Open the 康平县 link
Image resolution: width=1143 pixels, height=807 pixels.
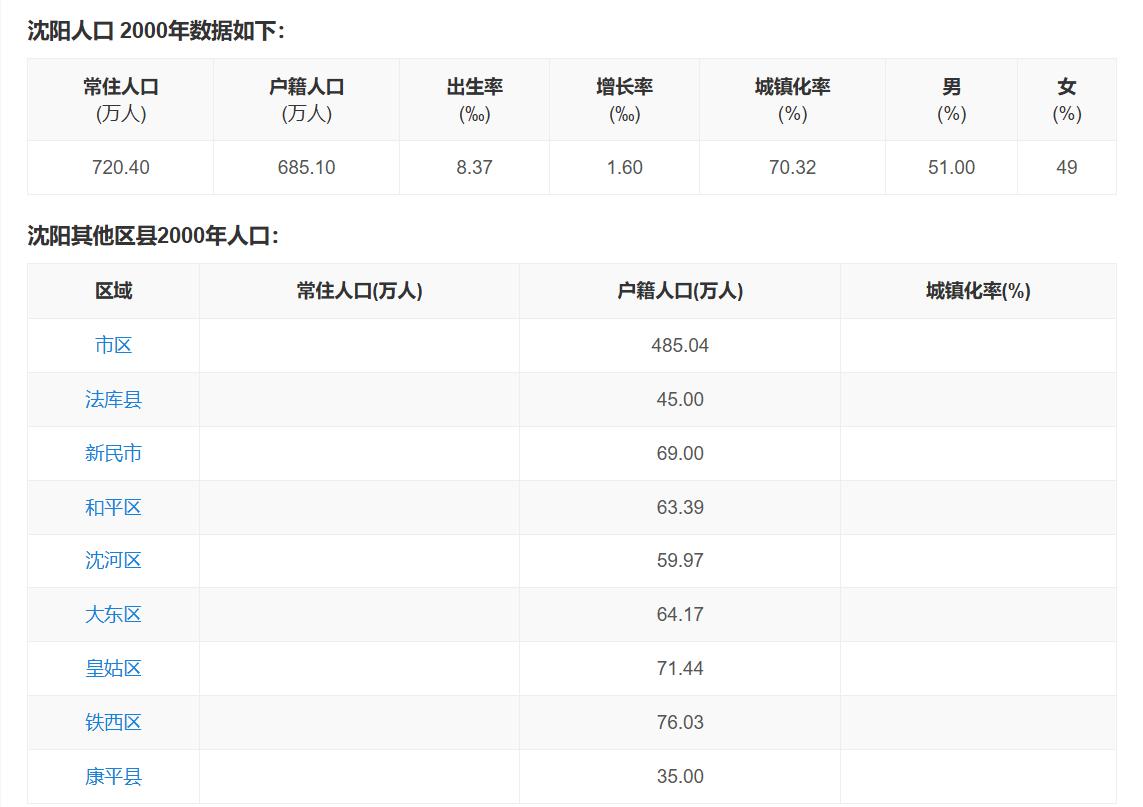(x=113, y=776)
